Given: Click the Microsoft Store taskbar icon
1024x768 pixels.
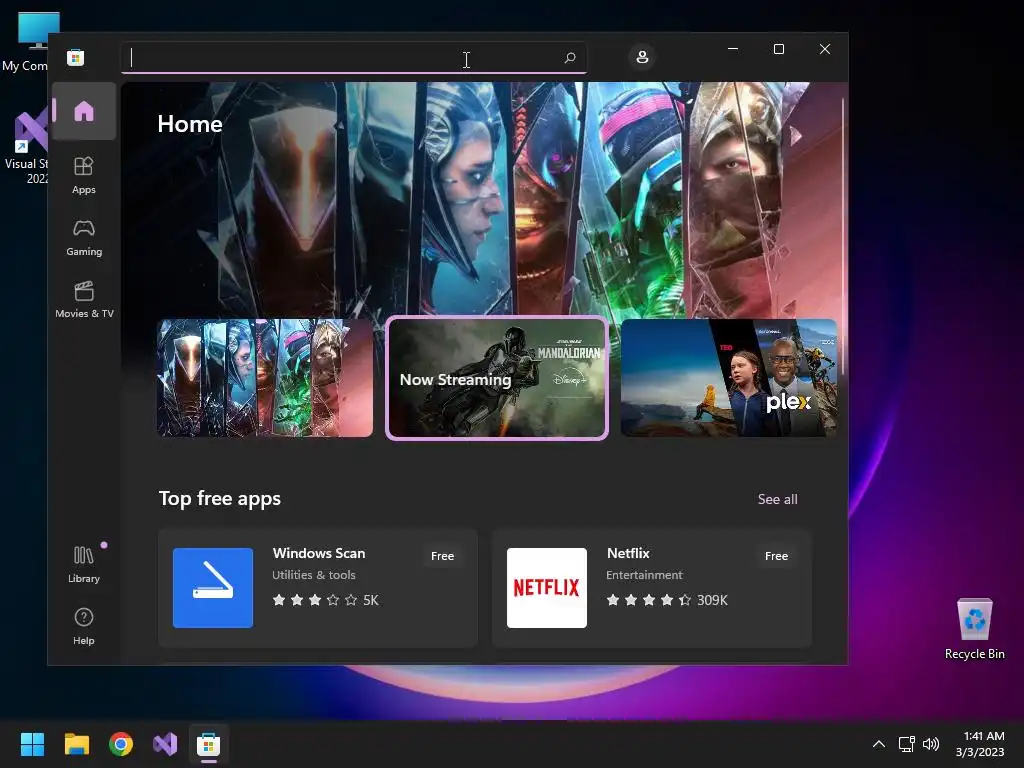Looking at the screenshot, I should pyautogui.click(x=208, y=744).
